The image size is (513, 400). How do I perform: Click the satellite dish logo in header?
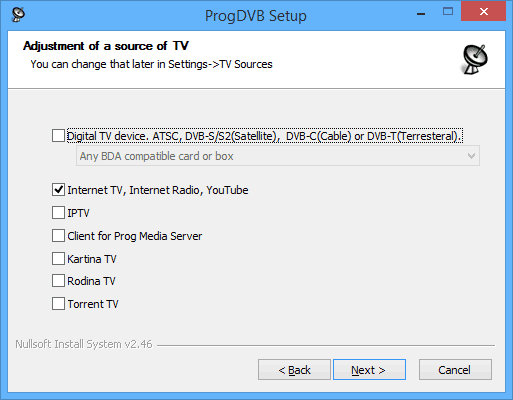click(475, 60)
